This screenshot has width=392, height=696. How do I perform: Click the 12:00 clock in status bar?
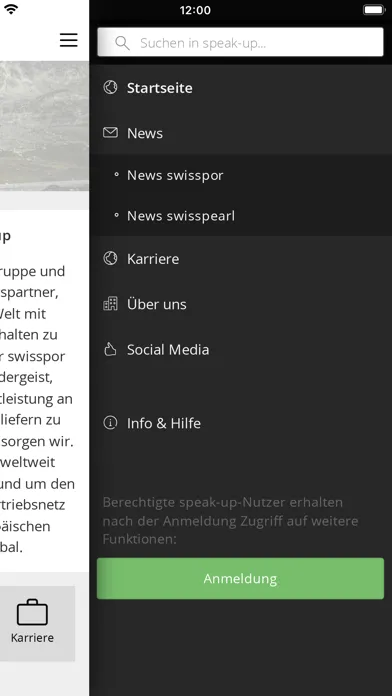[195, 10]
